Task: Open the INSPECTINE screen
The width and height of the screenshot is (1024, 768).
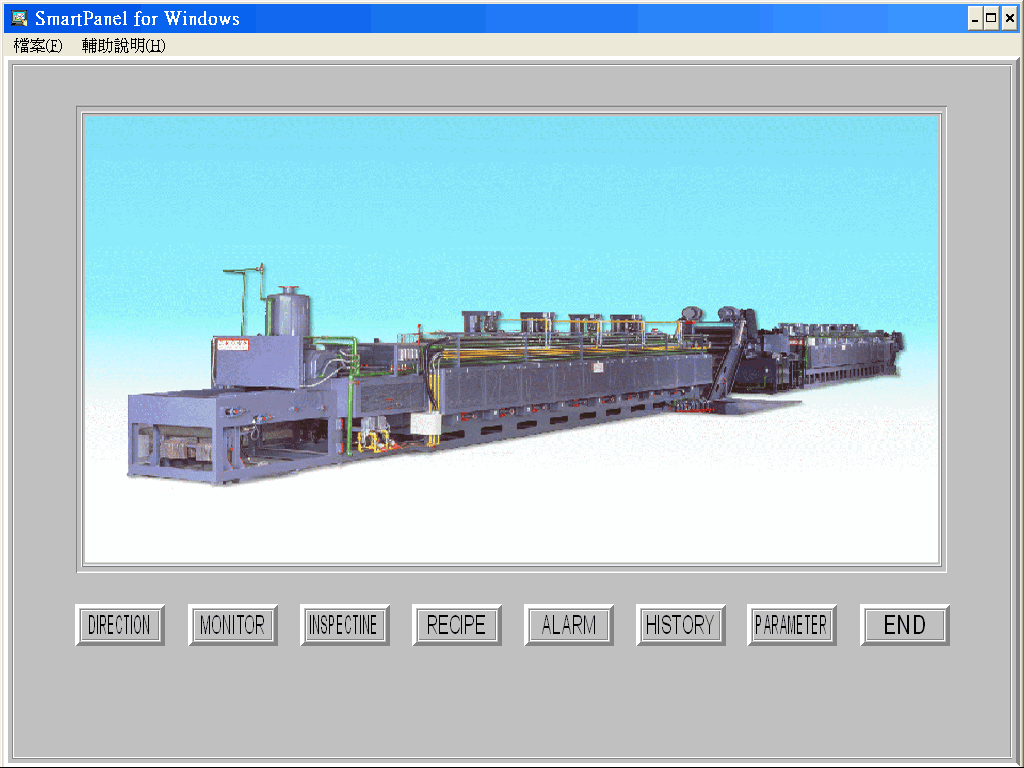Action: tap(345, 625)
